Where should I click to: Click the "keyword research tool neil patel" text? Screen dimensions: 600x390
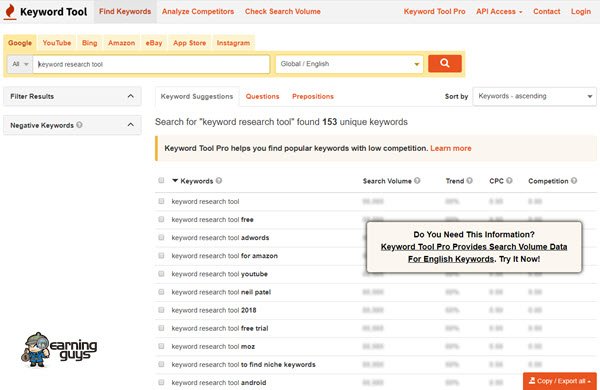pyautogui.click(x=221, y=292)
